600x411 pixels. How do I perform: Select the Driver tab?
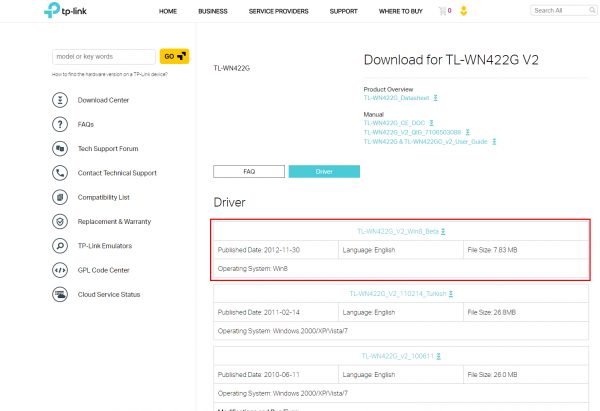(x=324, y=172)
